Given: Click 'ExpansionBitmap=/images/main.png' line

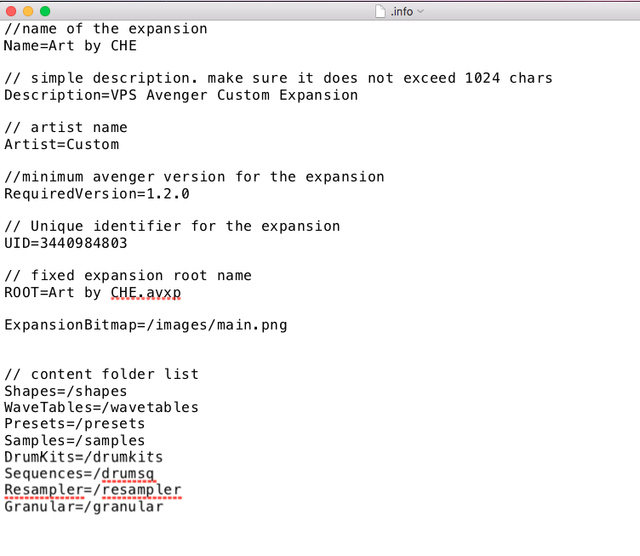Looking at the screenshot, I should point(146,325).
